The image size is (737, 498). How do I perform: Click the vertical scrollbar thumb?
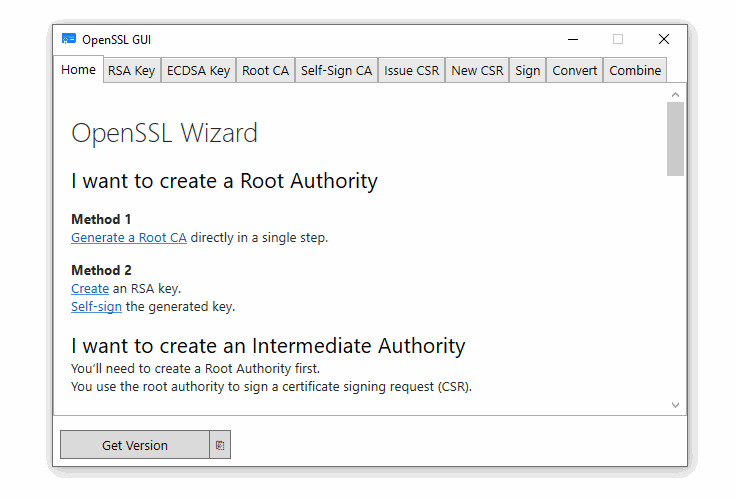click(x=675, y=139)
